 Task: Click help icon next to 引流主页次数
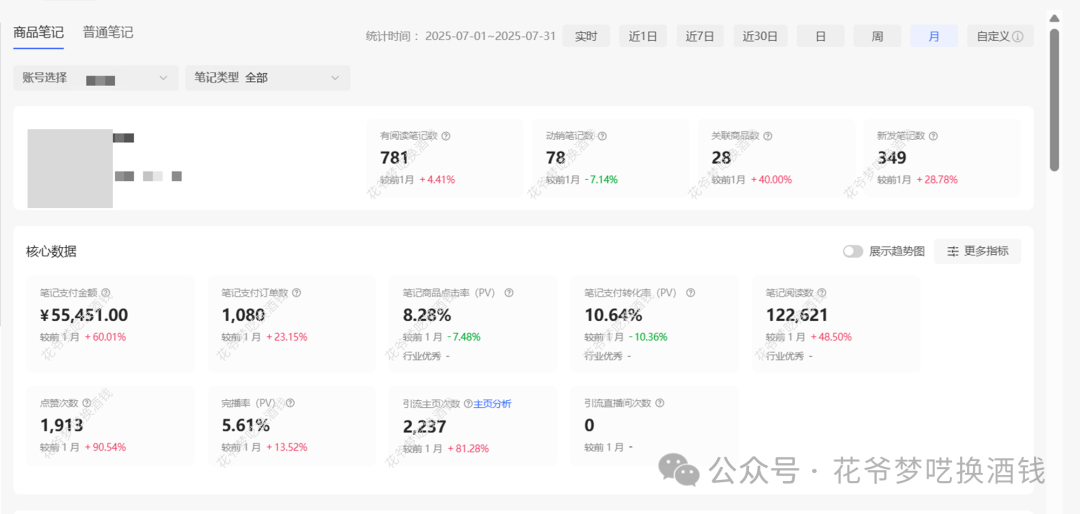click(x=468, y=404)
